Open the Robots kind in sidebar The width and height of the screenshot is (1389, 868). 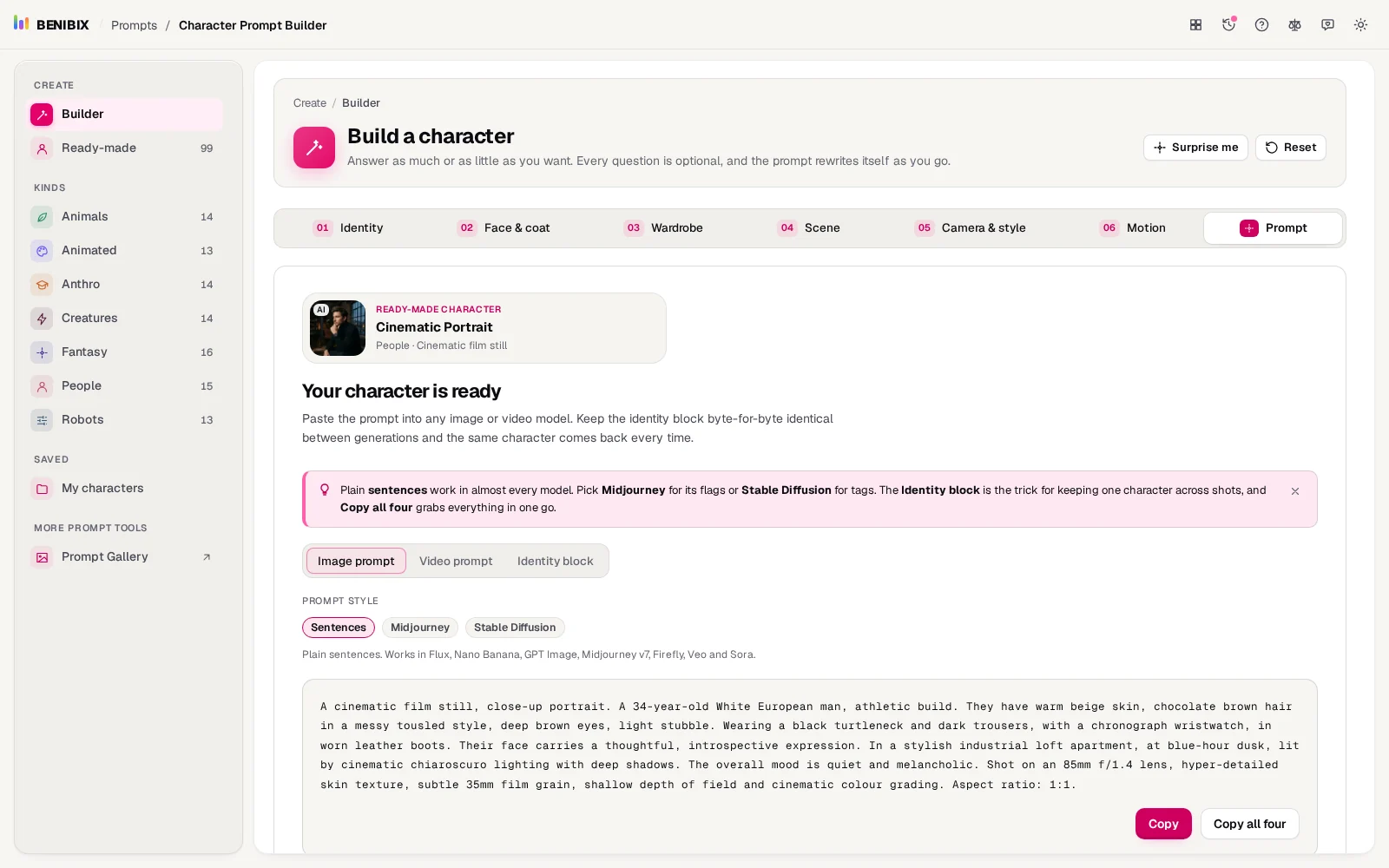point(126,420)
